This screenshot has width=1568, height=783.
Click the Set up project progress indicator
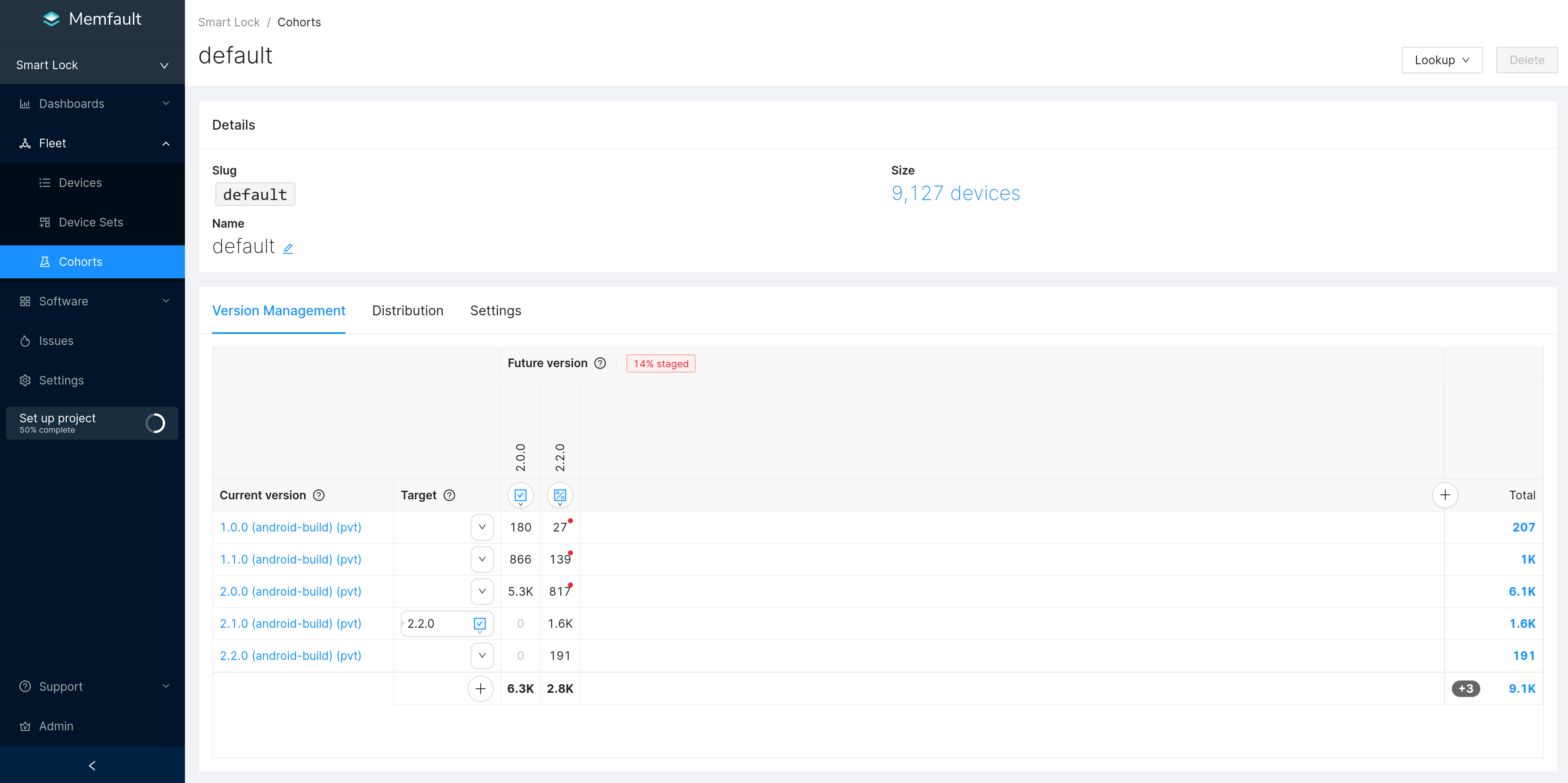click(155, 423)
